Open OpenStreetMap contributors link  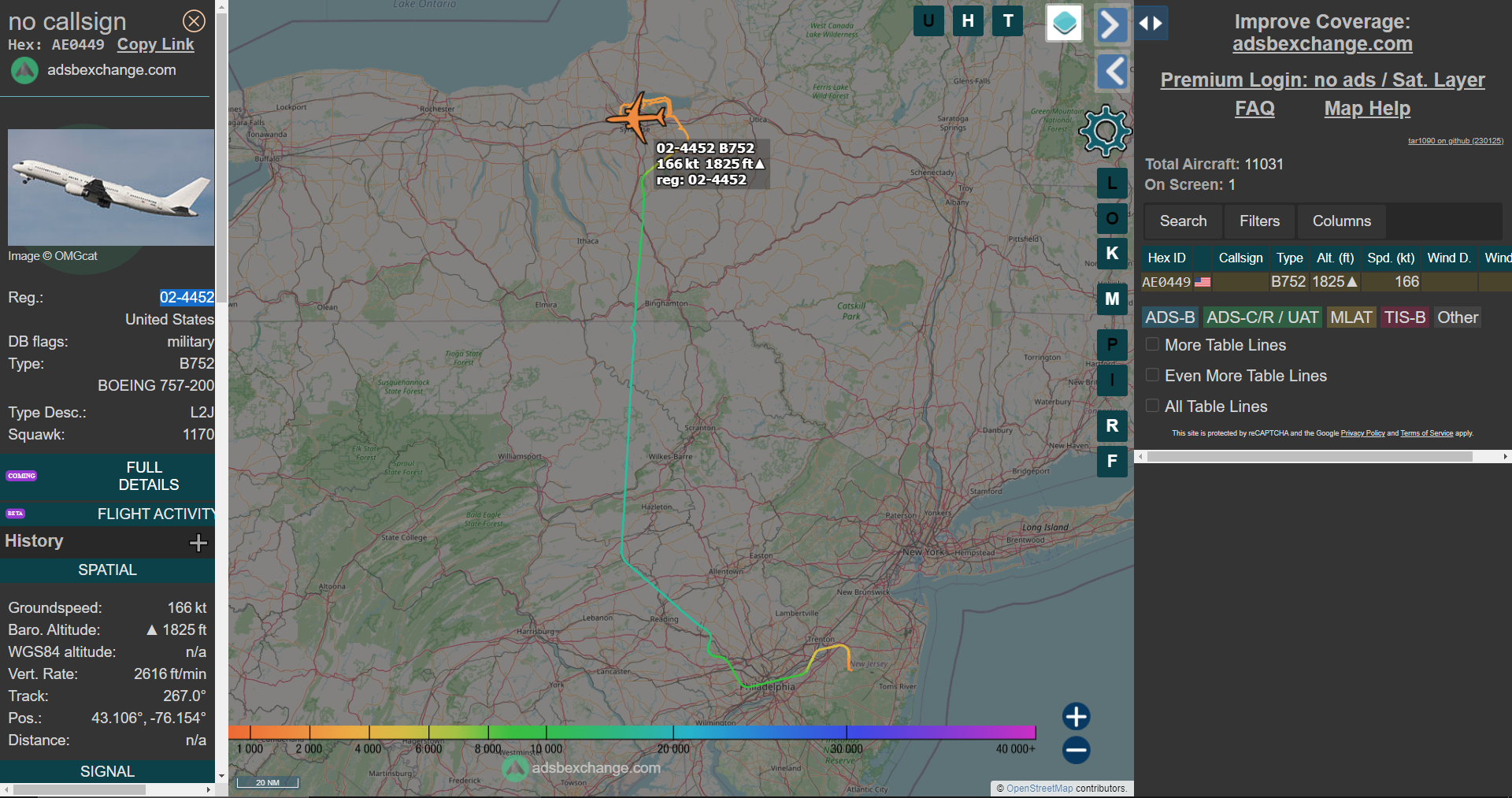coord(1039,789)
